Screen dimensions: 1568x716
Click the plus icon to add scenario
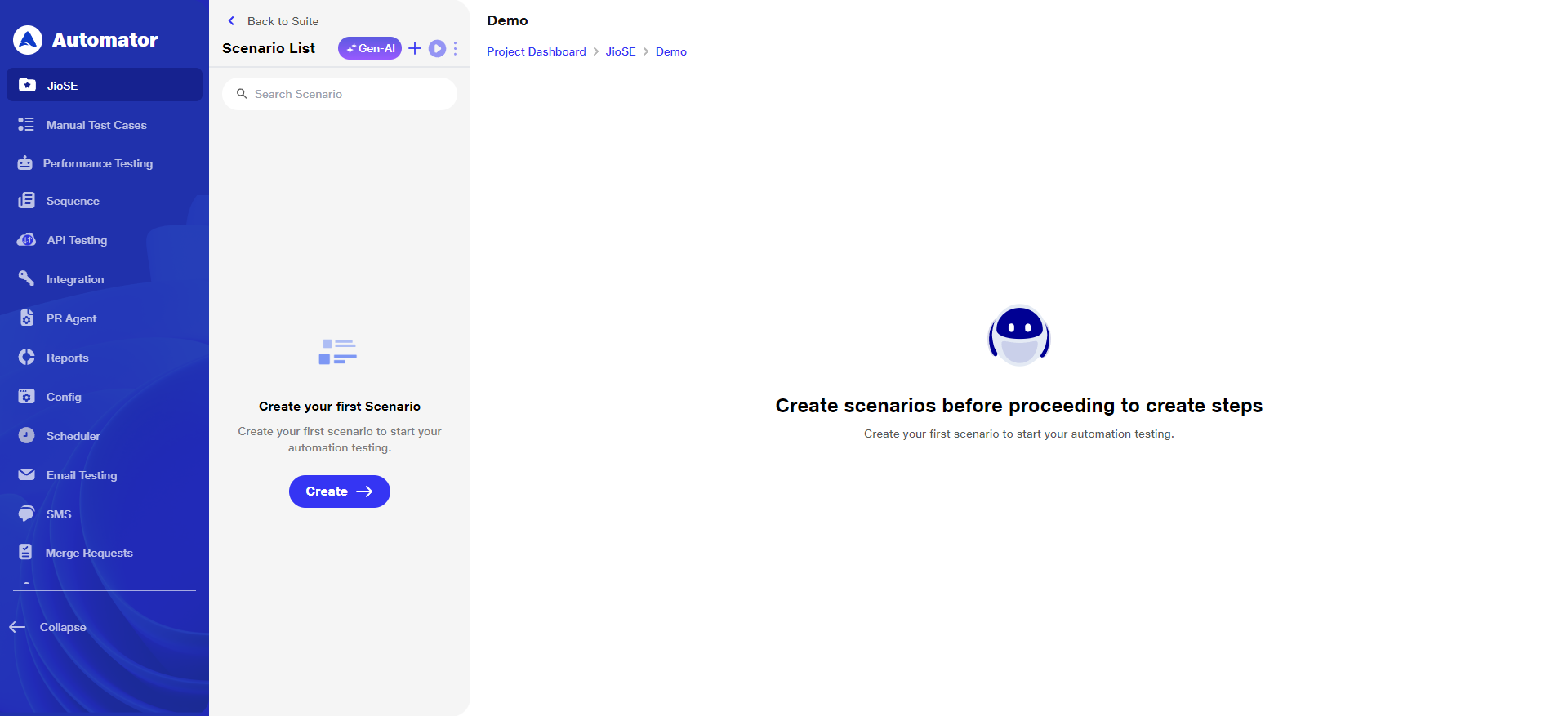415,48
